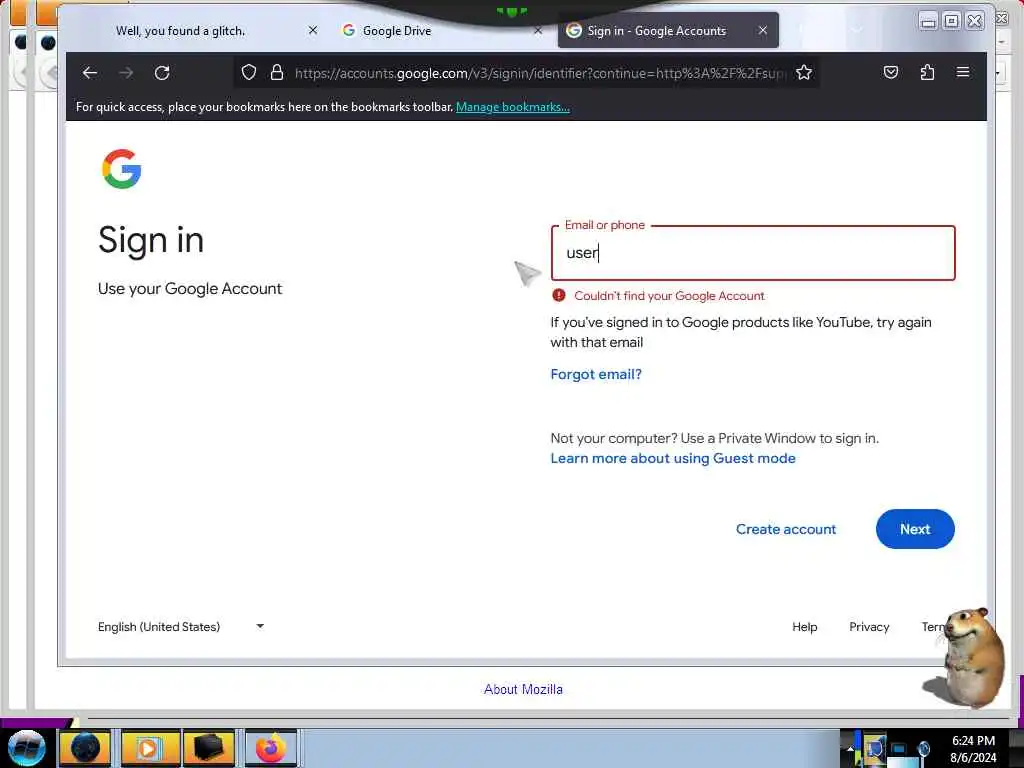The height and width of the screenshot is (768, 1024).
Task: Click the black box taskbar icon
Action: pyautogui.click(x=209, y=748)
